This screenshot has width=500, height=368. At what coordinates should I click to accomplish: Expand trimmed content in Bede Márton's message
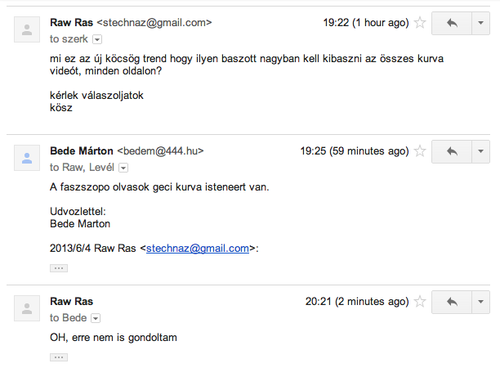click(x=59, y=268)
